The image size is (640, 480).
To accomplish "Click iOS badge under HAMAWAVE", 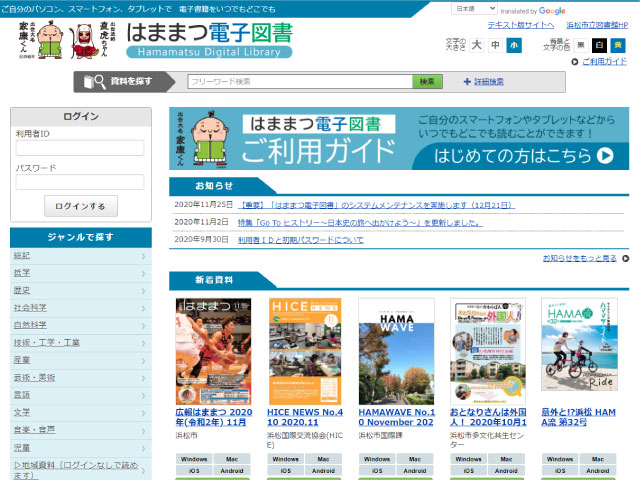I will [x=377, y=471].
